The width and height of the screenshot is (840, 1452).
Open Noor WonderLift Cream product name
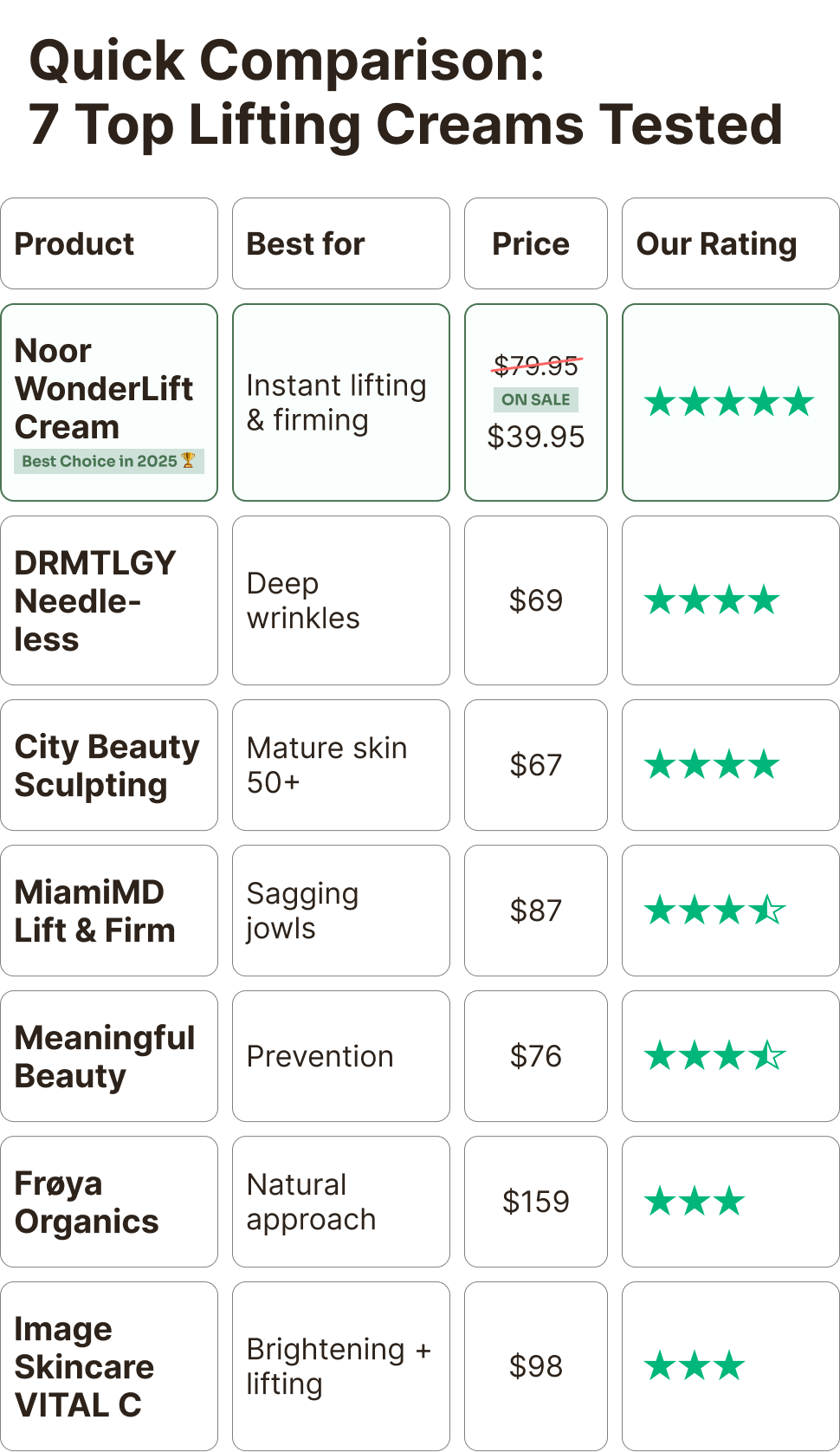[104, 389]
